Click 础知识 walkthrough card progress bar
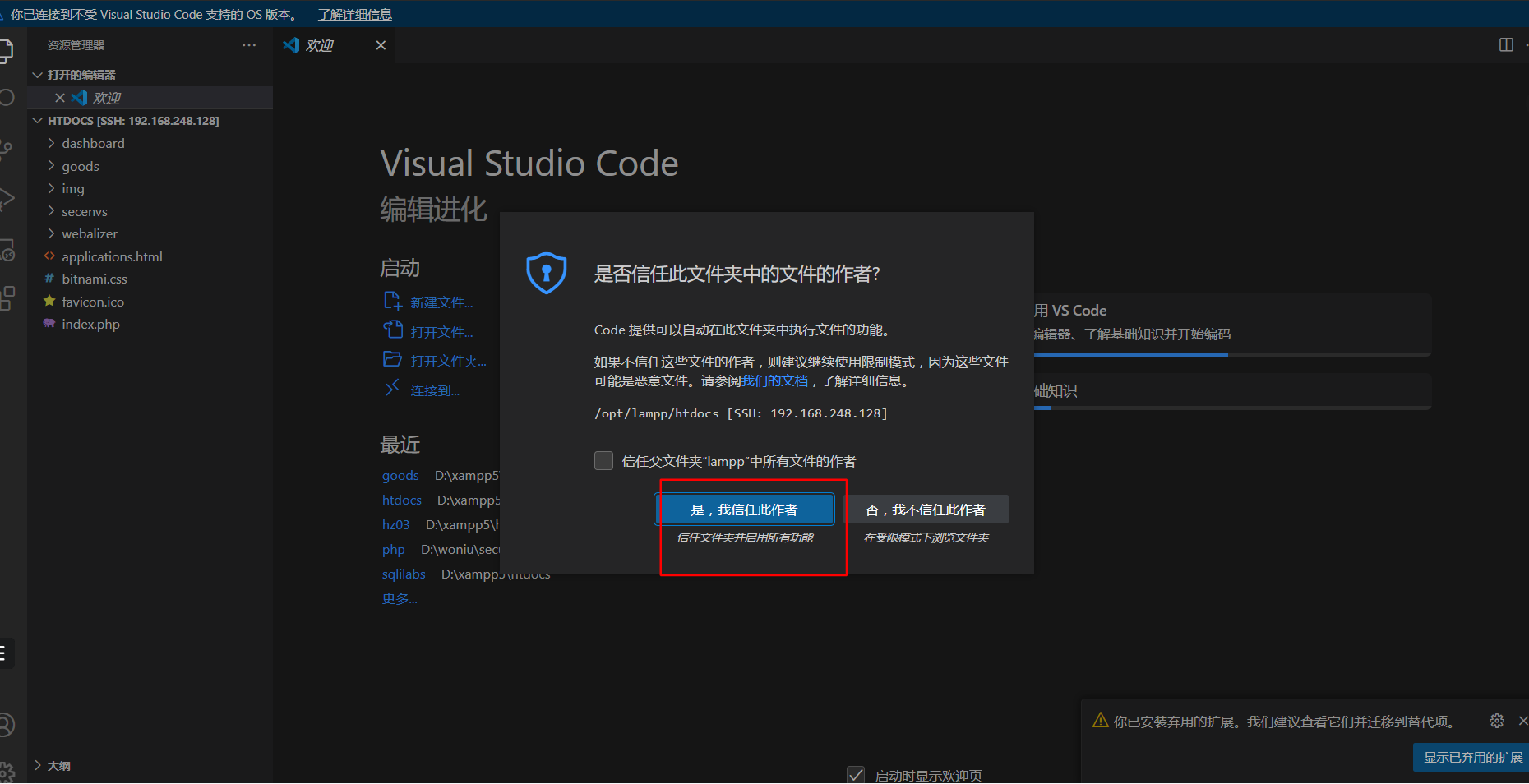The image size is (1529, 784). (x=1232, y=408)
